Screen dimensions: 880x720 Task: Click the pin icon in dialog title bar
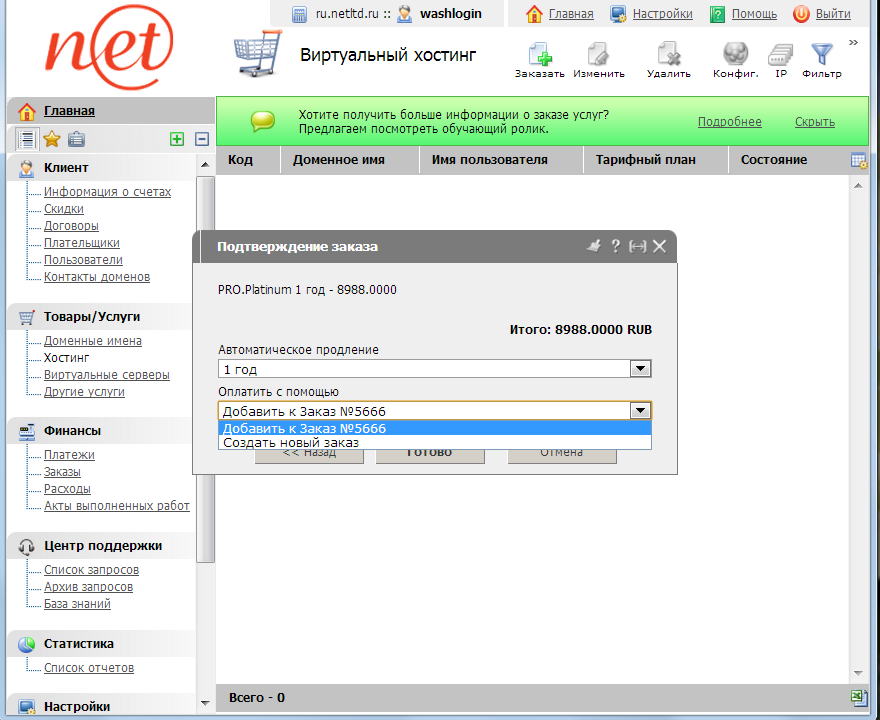(593, 246)
